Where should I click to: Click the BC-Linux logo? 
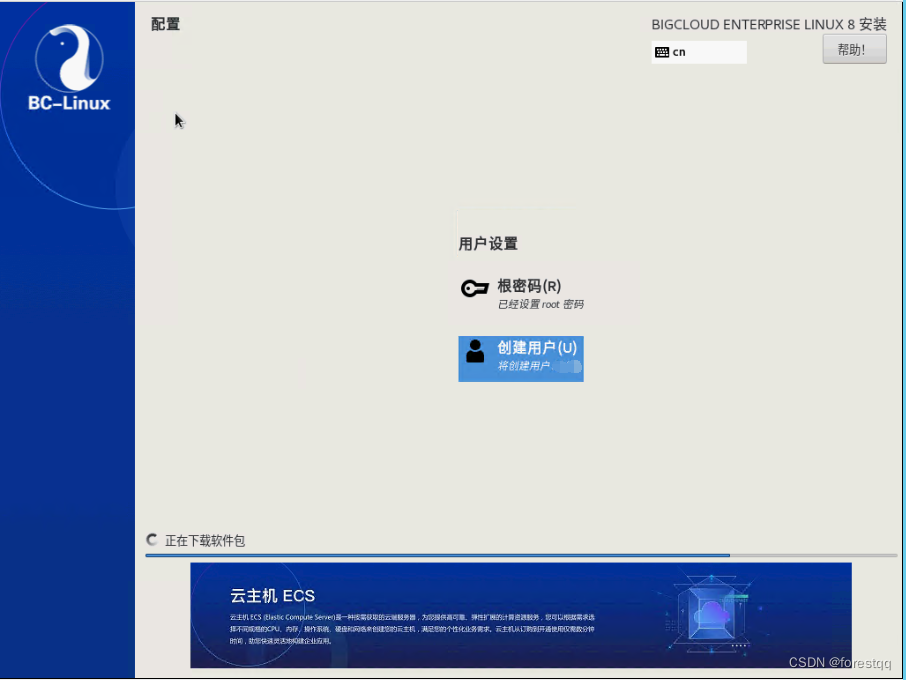point(69,68)
